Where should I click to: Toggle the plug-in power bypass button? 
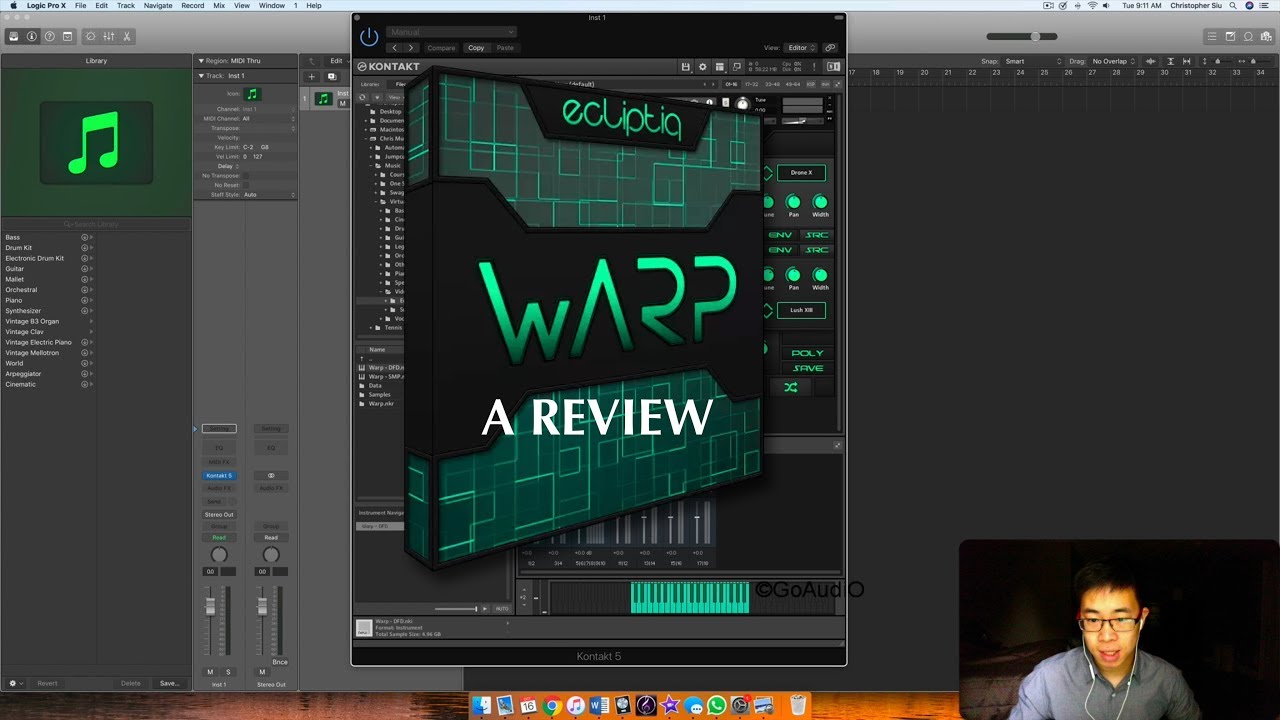(x=369, y=37)
